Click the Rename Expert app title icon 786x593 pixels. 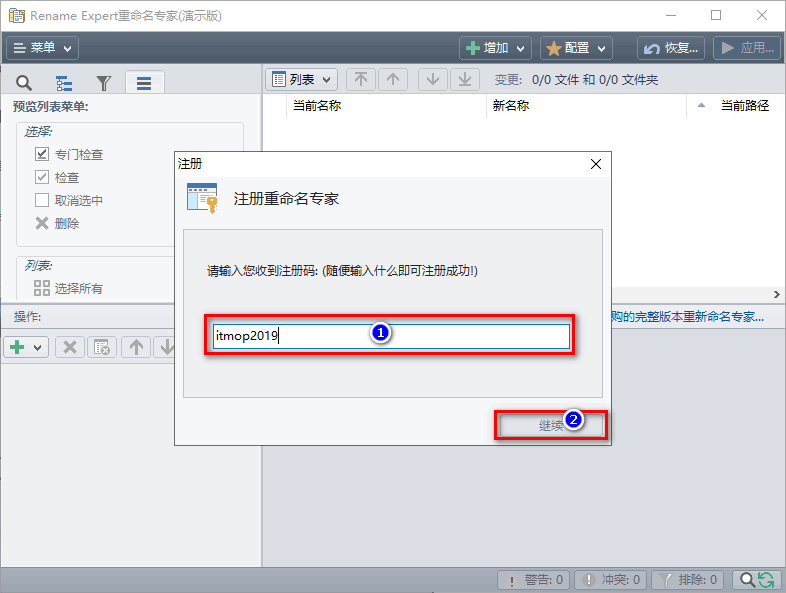click(17, 16)
